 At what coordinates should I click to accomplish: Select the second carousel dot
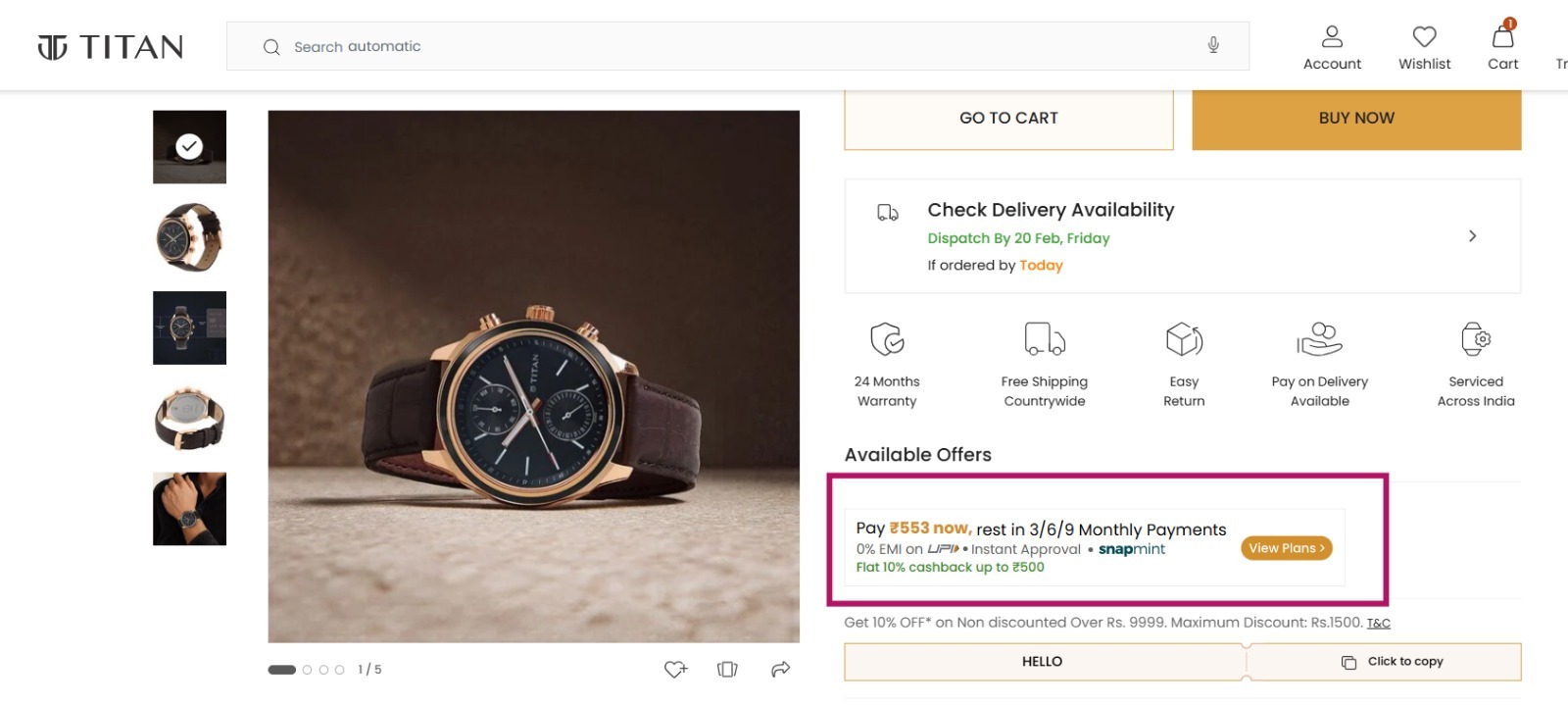tap(307, 670)
